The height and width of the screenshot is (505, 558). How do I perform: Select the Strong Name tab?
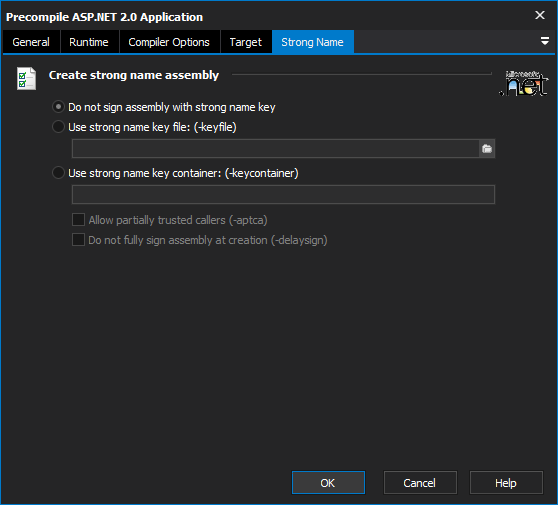tap(312, 42)
